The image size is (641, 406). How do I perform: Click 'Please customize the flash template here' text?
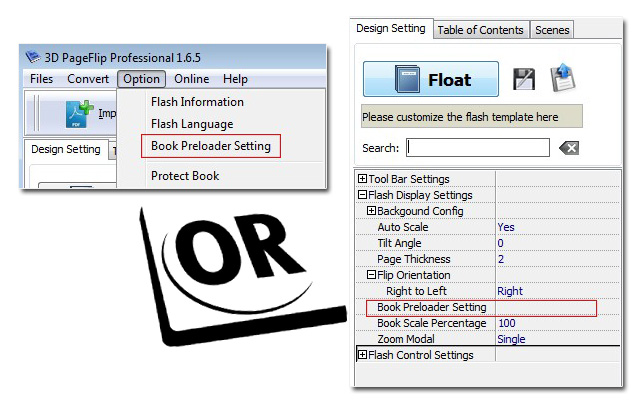460,117
